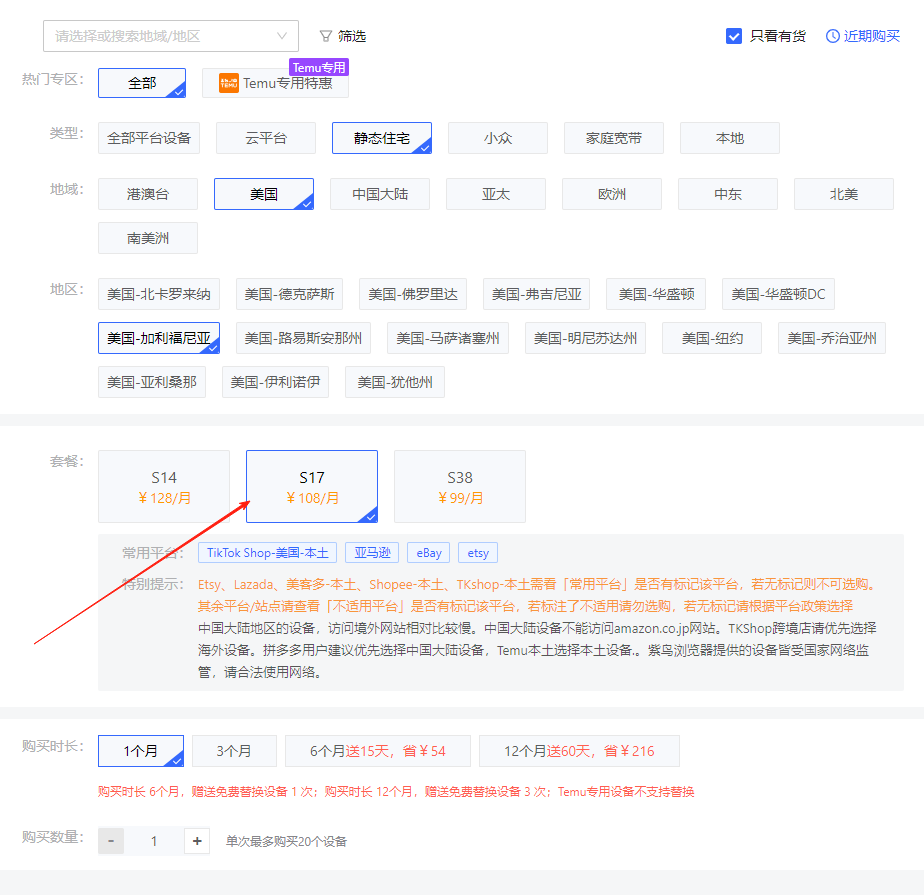This screenshot has height=895, width=924.
Task: Click the etsy platform tag
Action: pos(478,553)
